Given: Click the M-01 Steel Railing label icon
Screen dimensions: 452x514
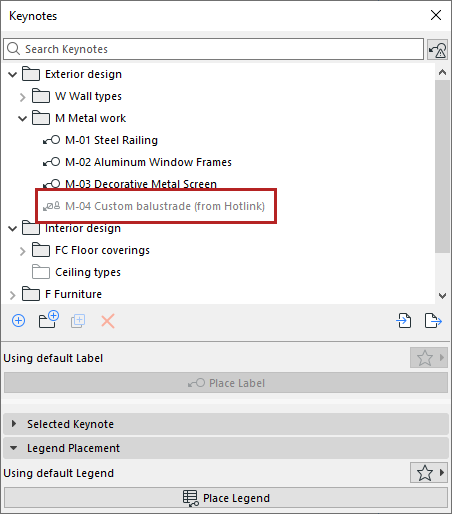Looking at the screenshot, I should [51, 140].
